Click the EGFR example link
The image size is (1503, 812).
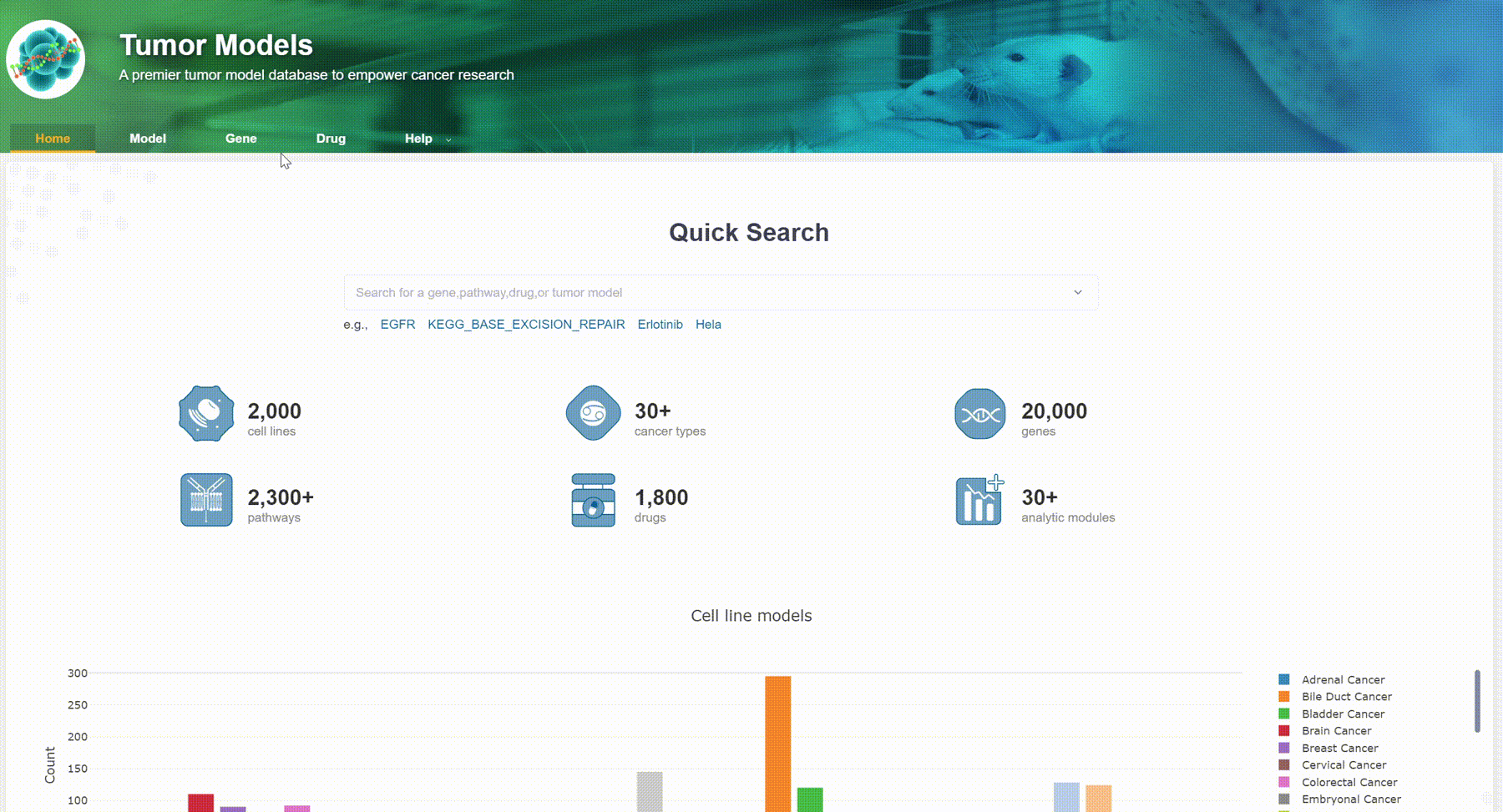coord(397,325)
